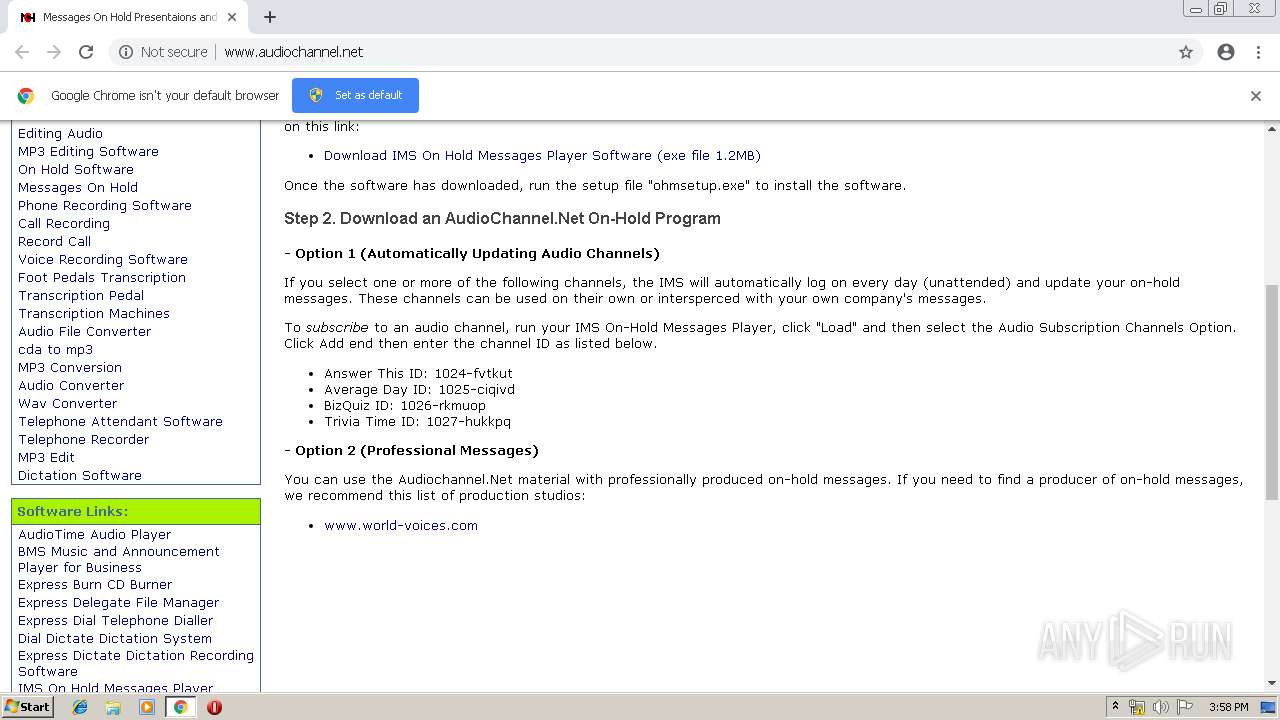
Task: Open Chrome's three-dot menu
Action: (1258, 52)
